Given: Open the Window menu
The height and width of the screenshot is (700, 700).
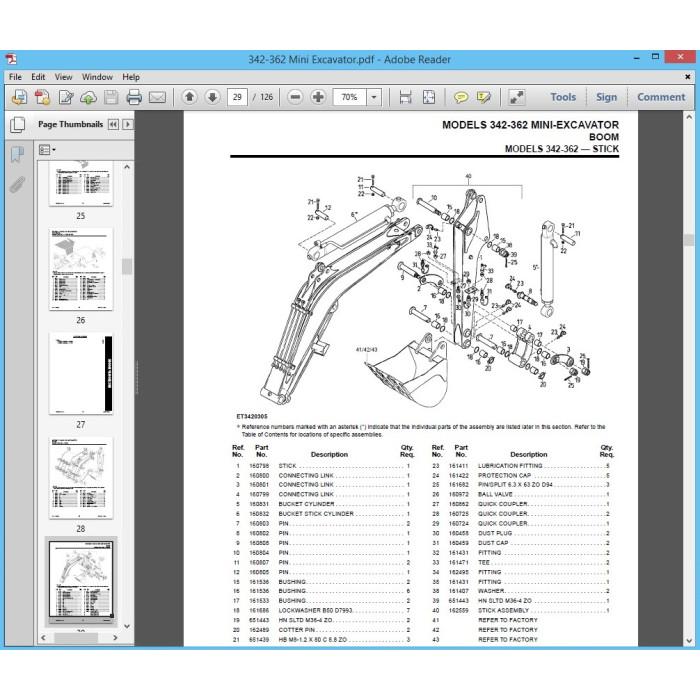Looking at the screenshot, I should click(x=97, y=77).
